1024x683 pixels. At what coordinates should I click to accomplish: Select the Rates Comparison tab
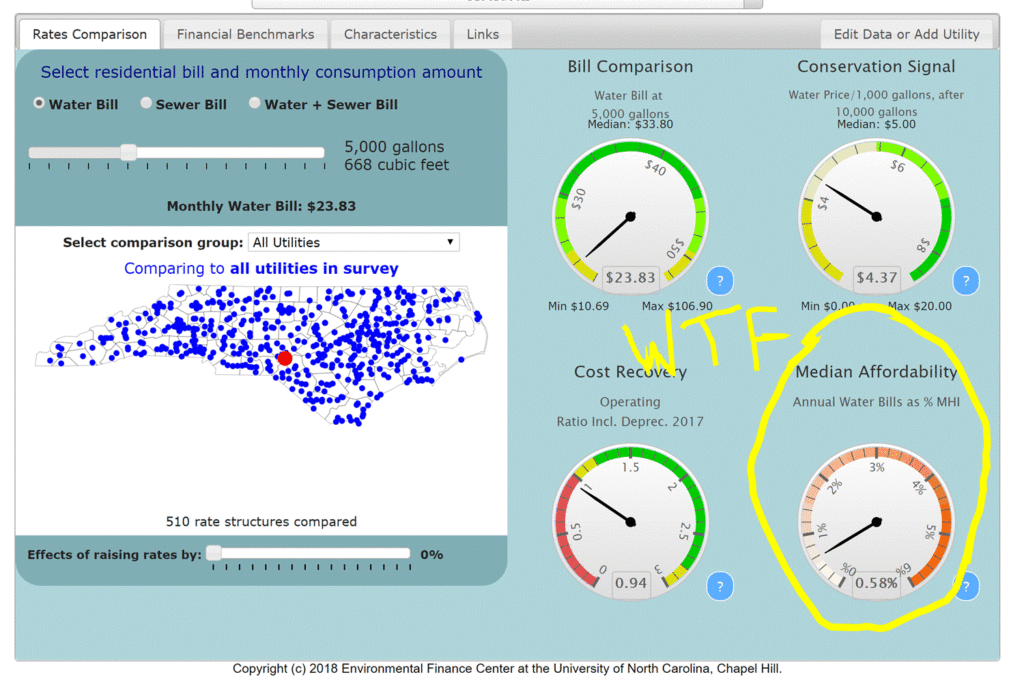89,34
